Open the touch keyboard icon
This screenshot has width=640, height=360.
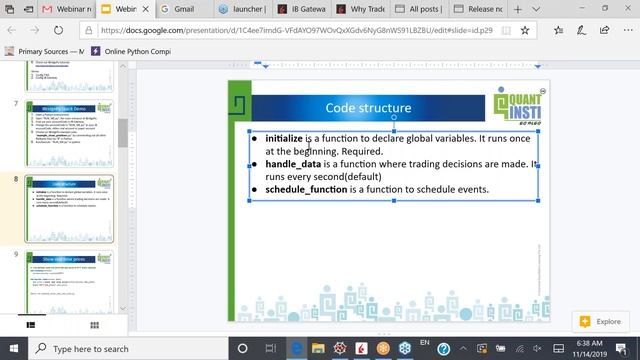pyautogui.click(x=558, y=349)
